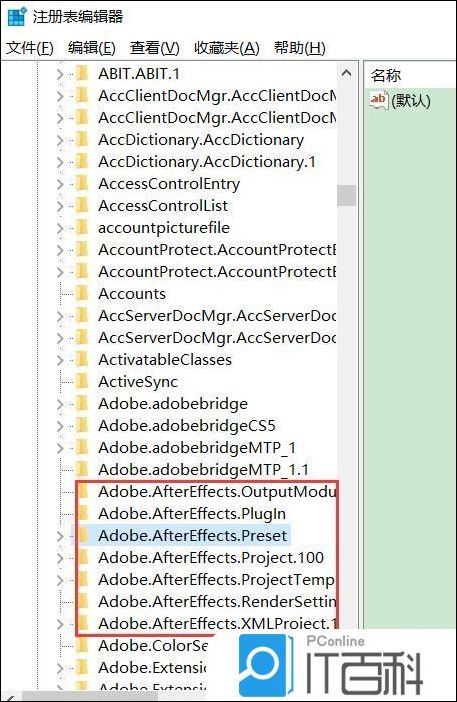Screen dimensions: 457x702
Task: Expand the AccessControlEntry key
Action: pyautogui.click(x=60, y=184)
